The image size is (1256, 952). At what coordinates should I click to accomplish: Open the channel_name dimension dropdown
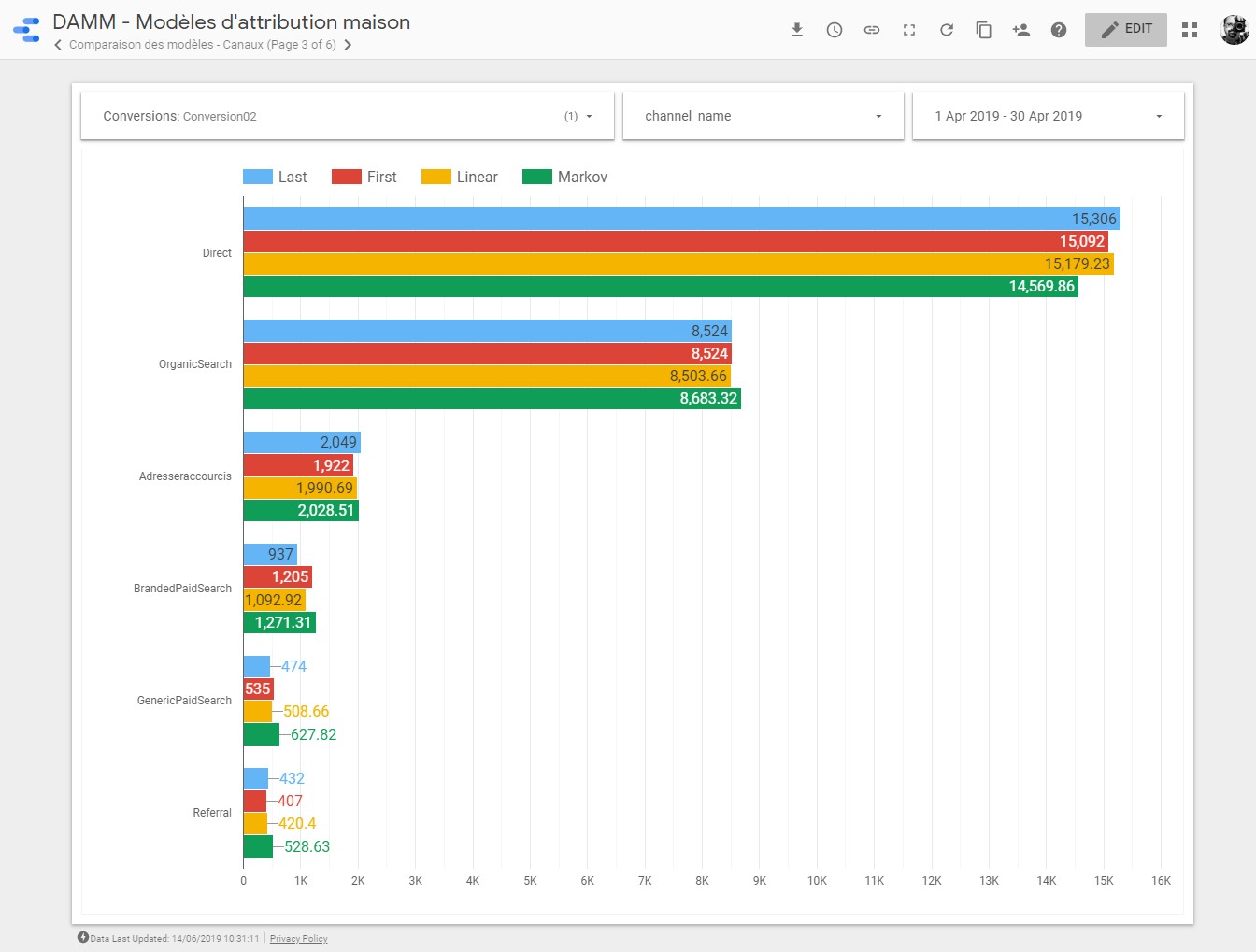764,116
